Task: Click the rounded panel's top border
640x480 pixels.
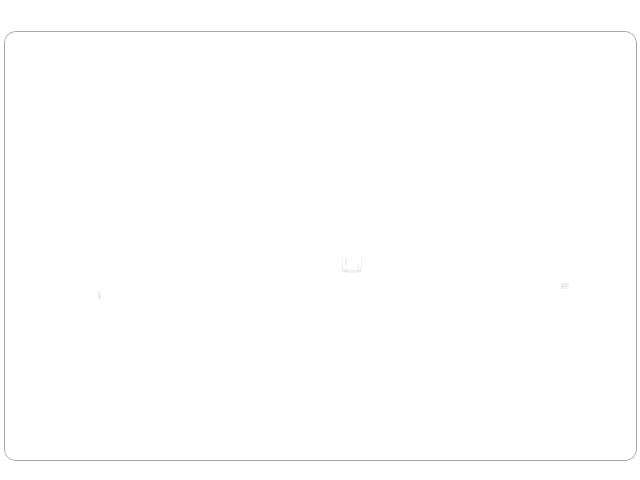Action: (x=320, y=31)
